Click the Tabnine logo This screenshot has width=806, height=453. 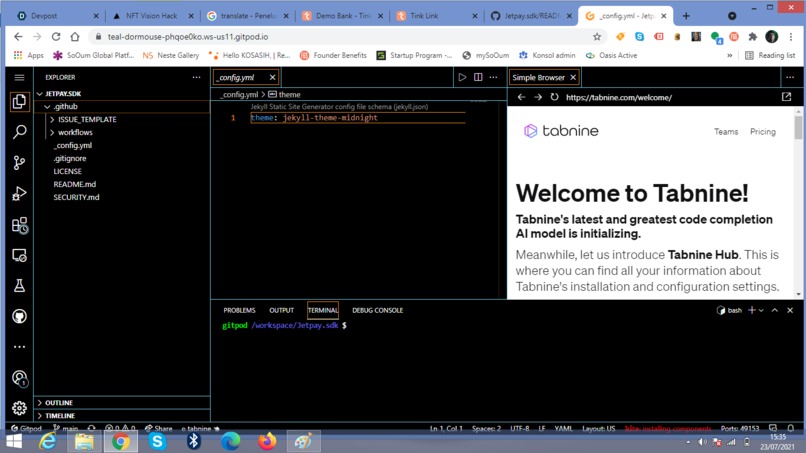561,131
